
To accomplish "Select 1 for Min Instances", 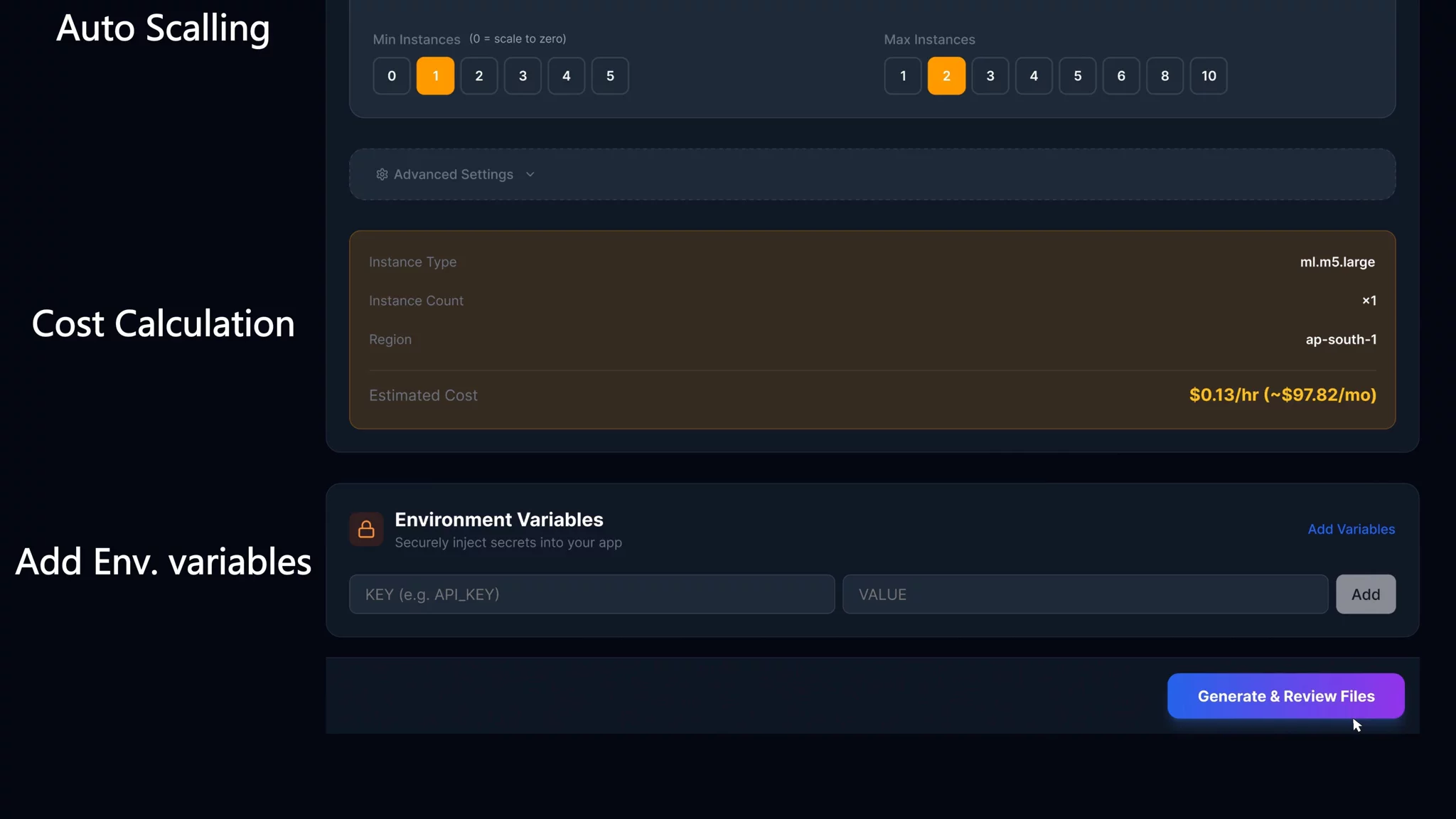I will pyautogui.click(x=435, y=75).
